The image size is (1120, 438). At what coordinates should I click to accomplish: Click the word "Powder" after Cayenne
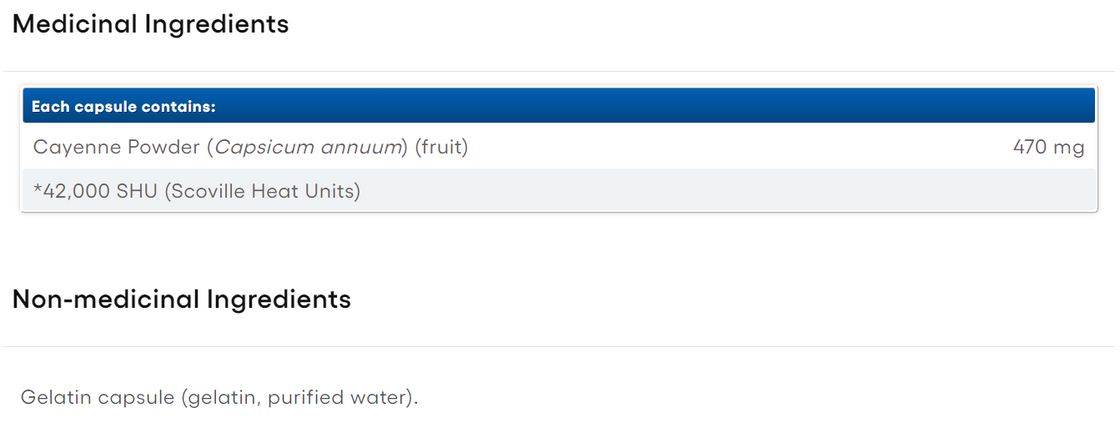(x=163, y=148)
